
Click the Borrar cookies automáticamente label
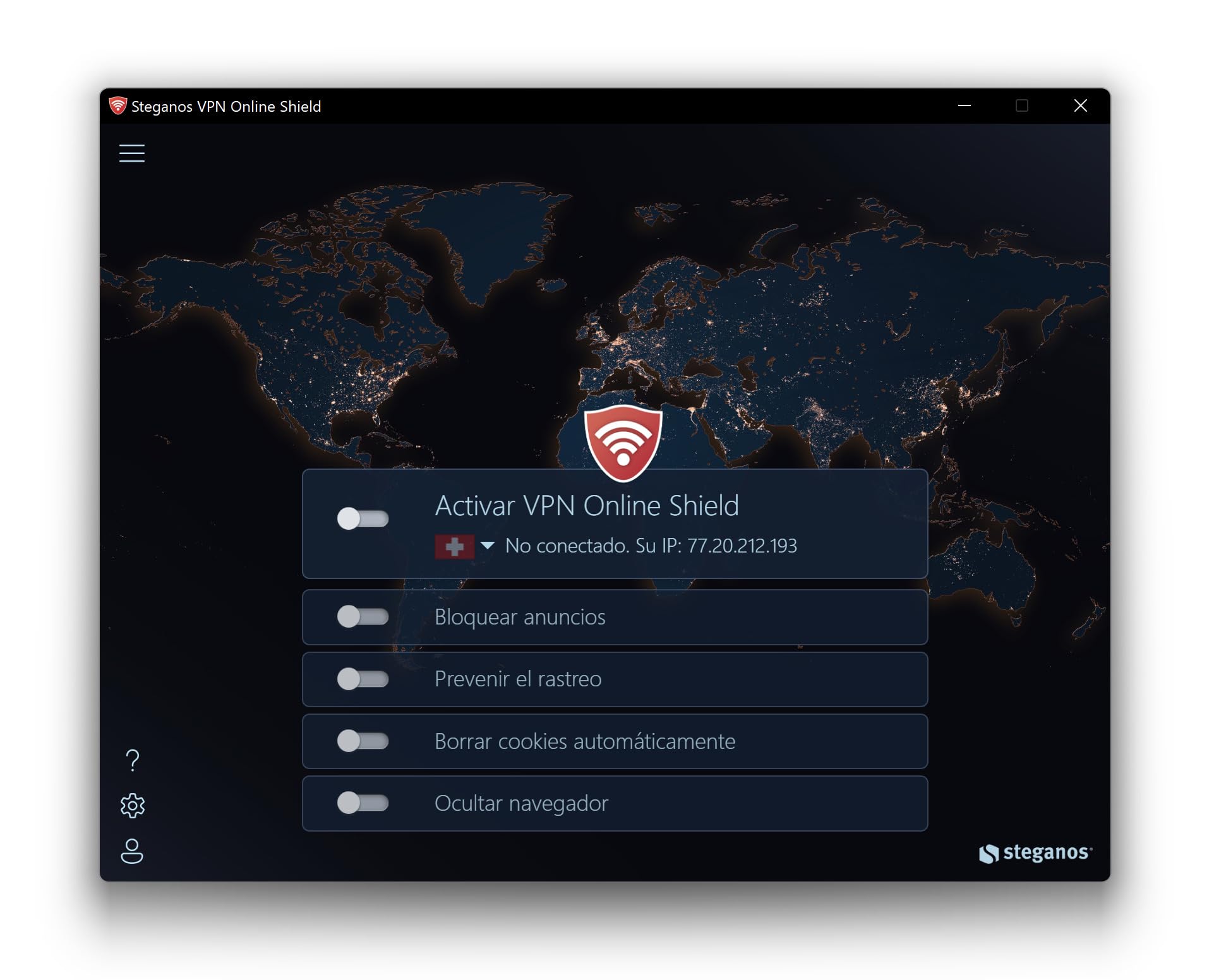click(585, 741)
